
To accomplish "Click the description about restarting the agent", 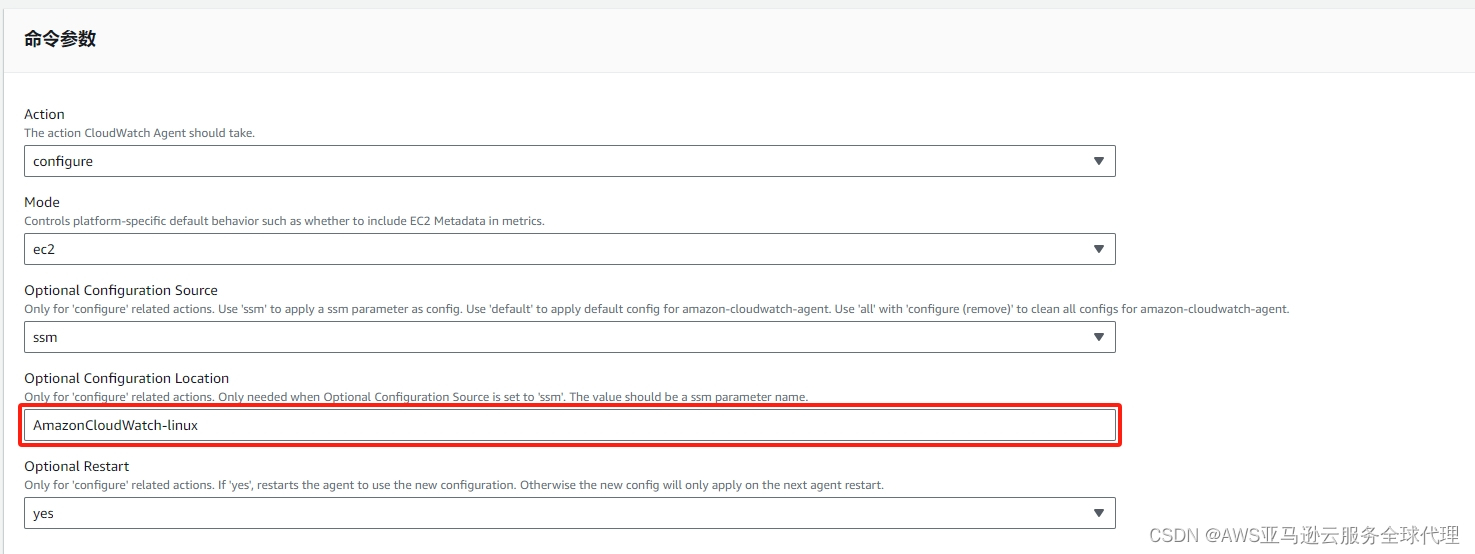I will (x=454, y=485).
